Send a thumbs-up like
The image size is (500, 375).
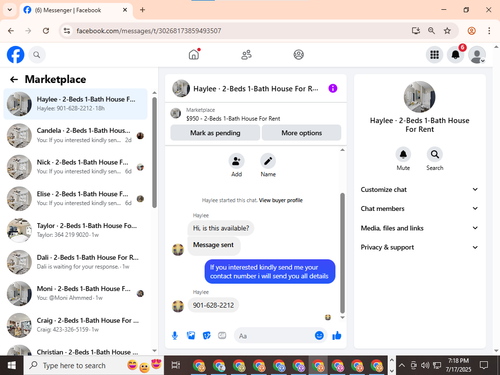(x=337, y=335)
